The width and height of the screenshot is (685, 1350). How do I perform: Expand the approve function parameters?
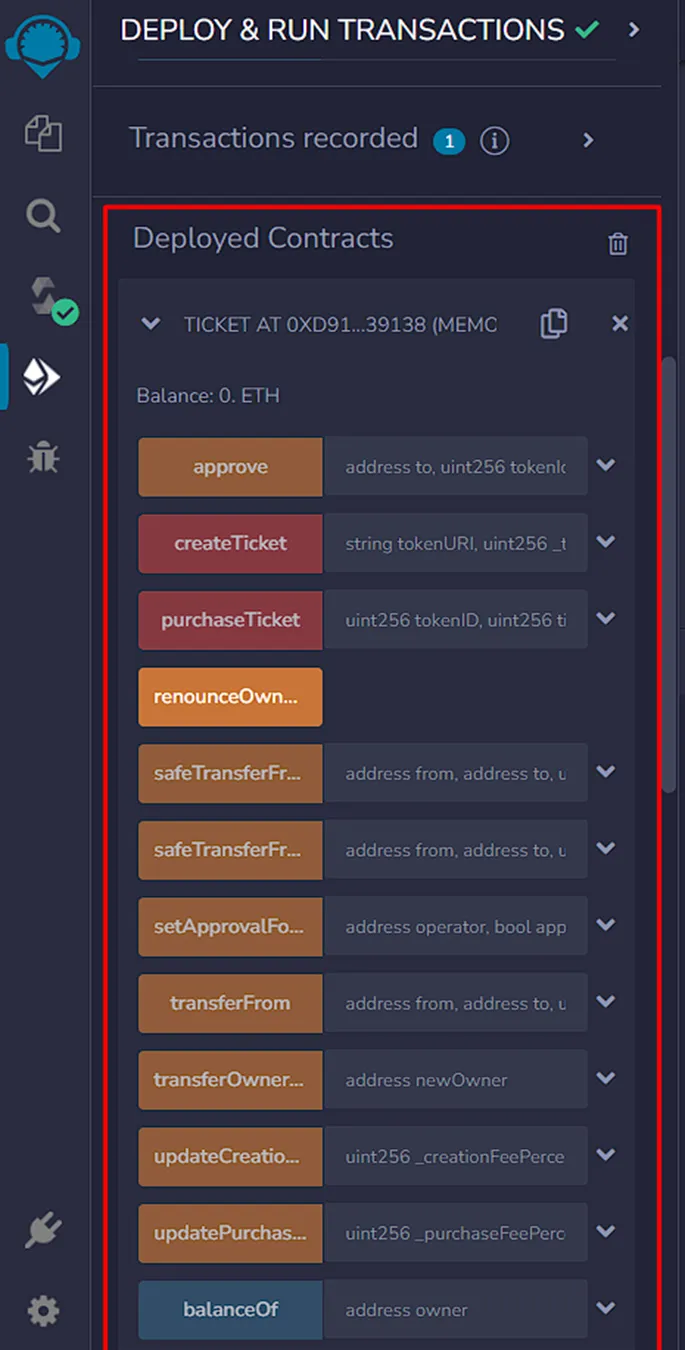point(605,466)
